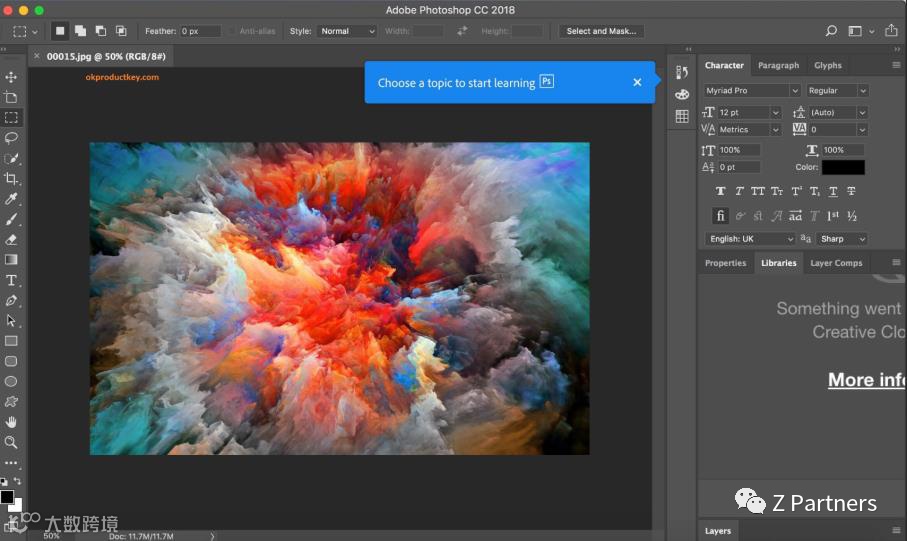
Task: Open the Character text color swatch
Action: 843,167
